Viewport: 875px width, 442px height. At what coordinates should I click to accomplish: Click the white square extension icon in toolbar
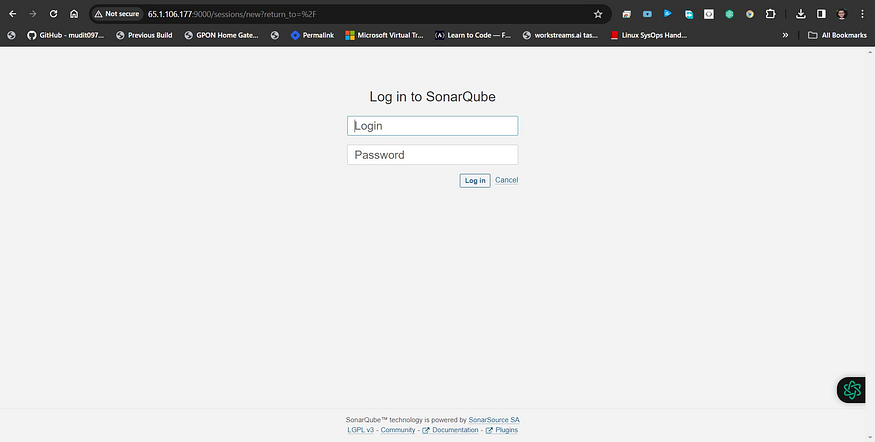pyautogui.click(x=709, y=14)
